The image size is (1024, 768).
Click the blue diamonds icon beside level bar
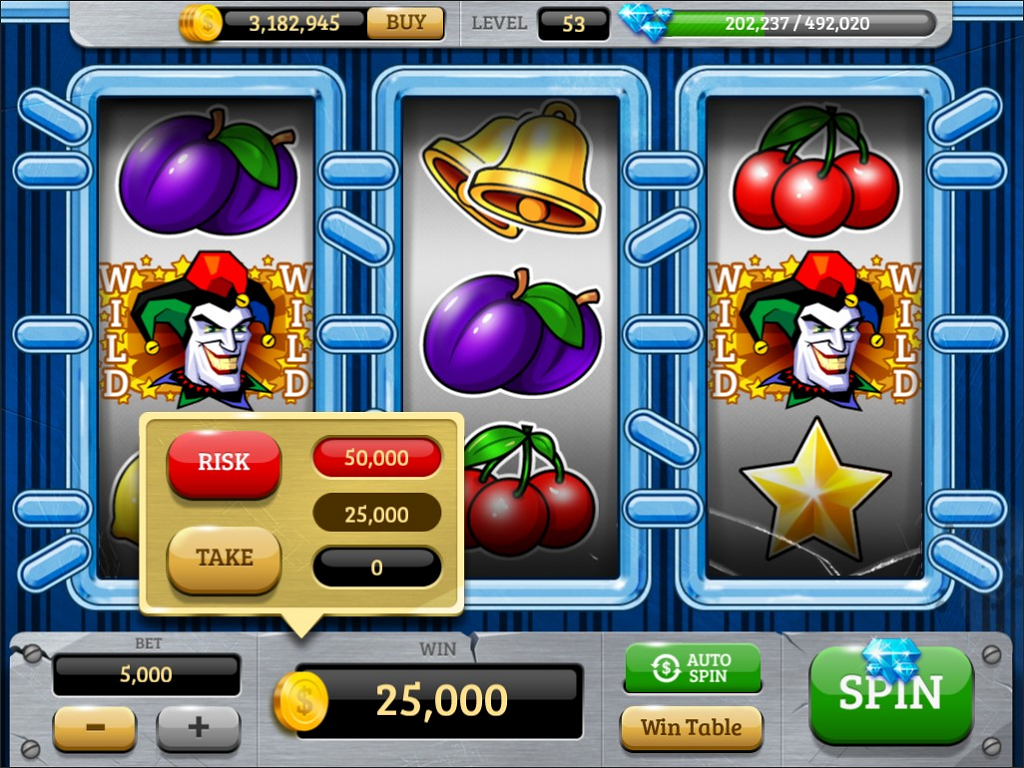click(646, 23)
